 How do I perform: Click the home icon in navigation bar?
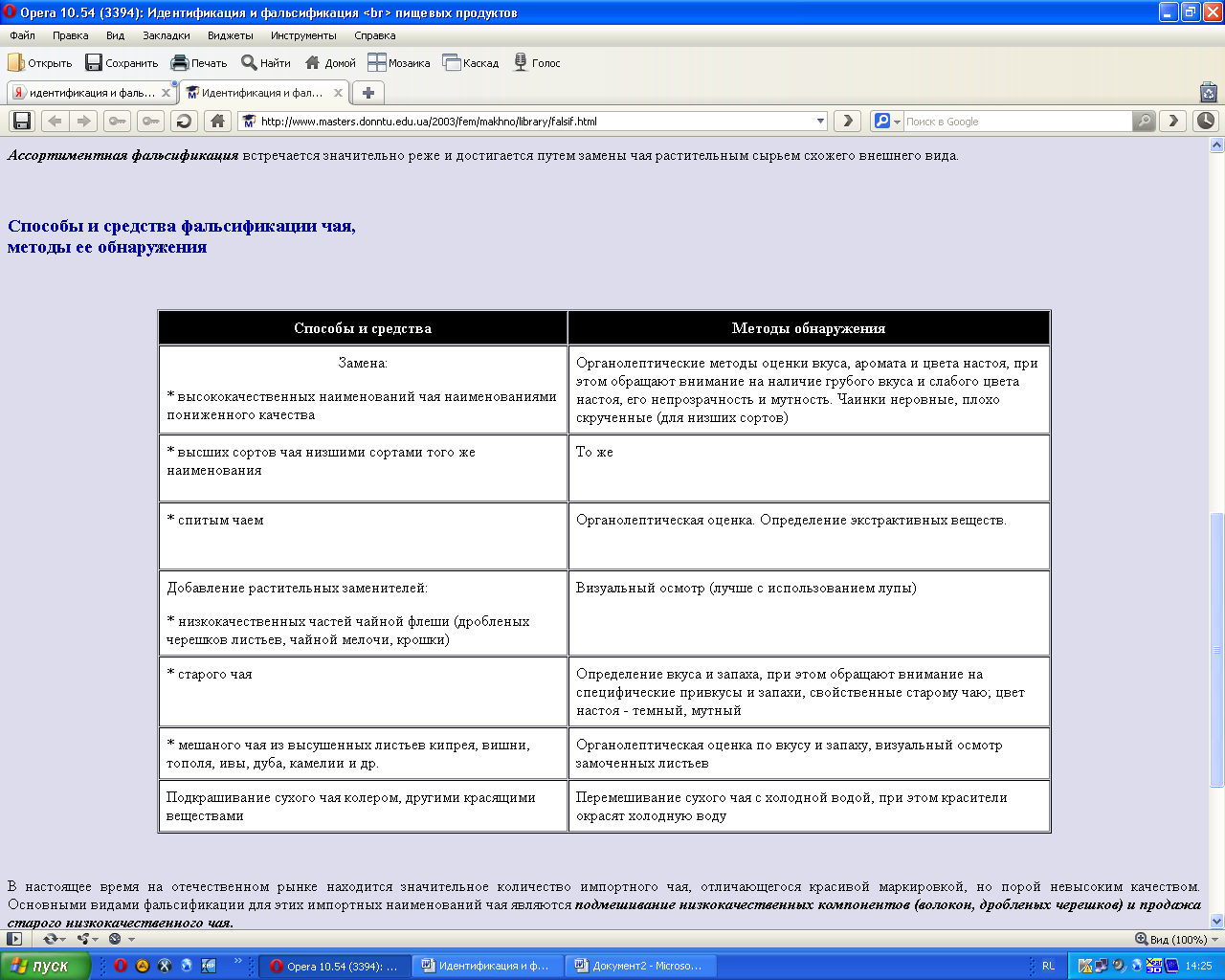tap(217, 122)
